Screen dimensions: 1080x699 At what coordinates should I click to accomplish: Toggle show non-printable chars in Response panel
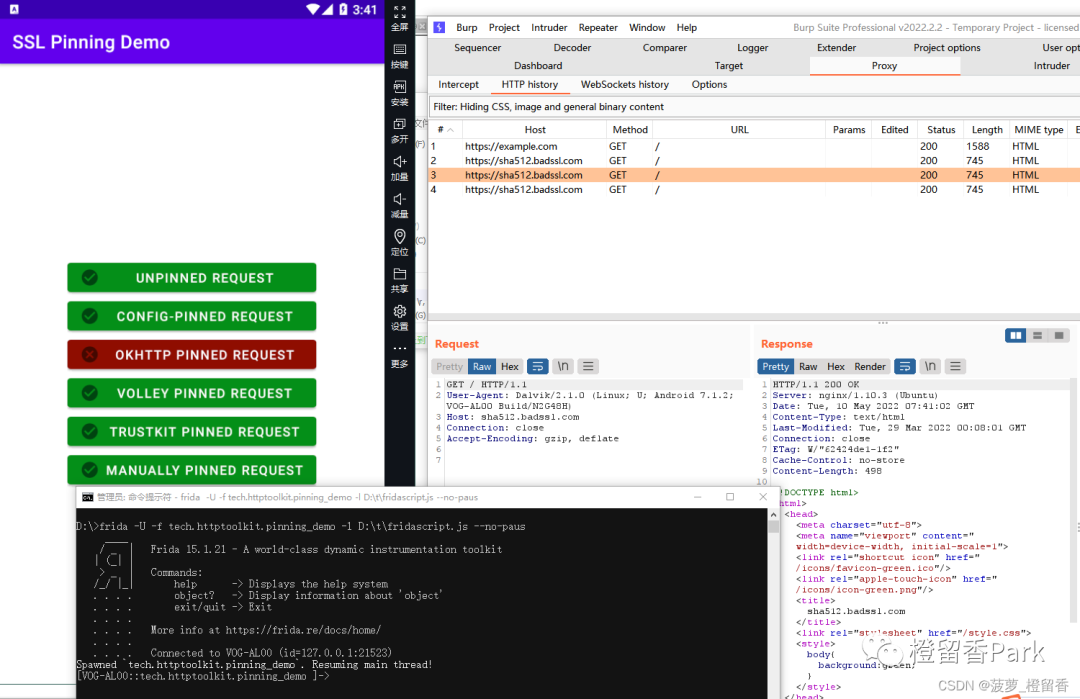(930, 367)
